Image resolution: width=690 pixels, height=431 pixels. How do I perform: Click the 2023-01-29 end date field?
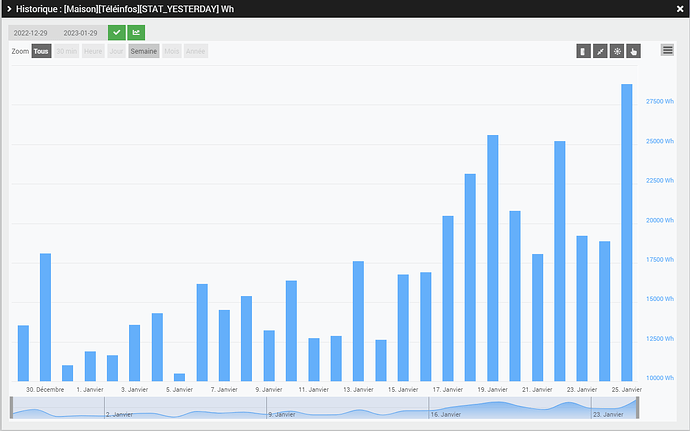pyautogui.click(x=81, y=33)
